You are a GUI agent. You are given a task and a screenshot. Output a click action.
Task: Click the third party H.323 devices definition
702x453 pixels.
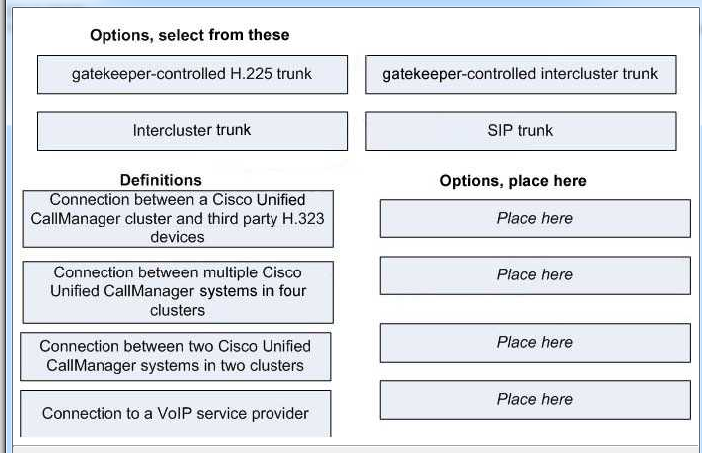(x=178, y=218)
